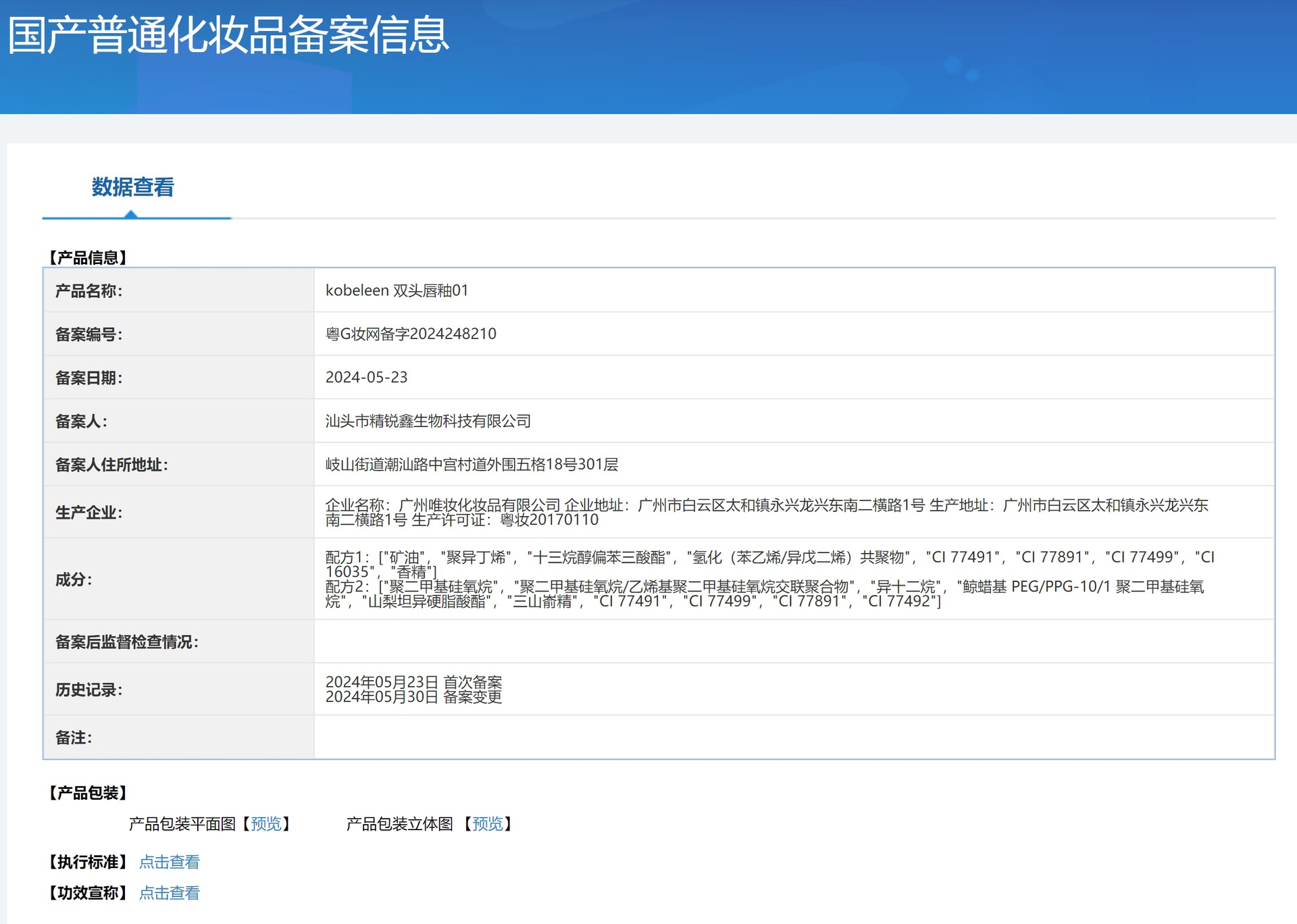Image resolution: width=1297 pixels, height=924 pixels.
Task: Click 功效宣称 点击查看 link
Action: click(x=169, y=893)
